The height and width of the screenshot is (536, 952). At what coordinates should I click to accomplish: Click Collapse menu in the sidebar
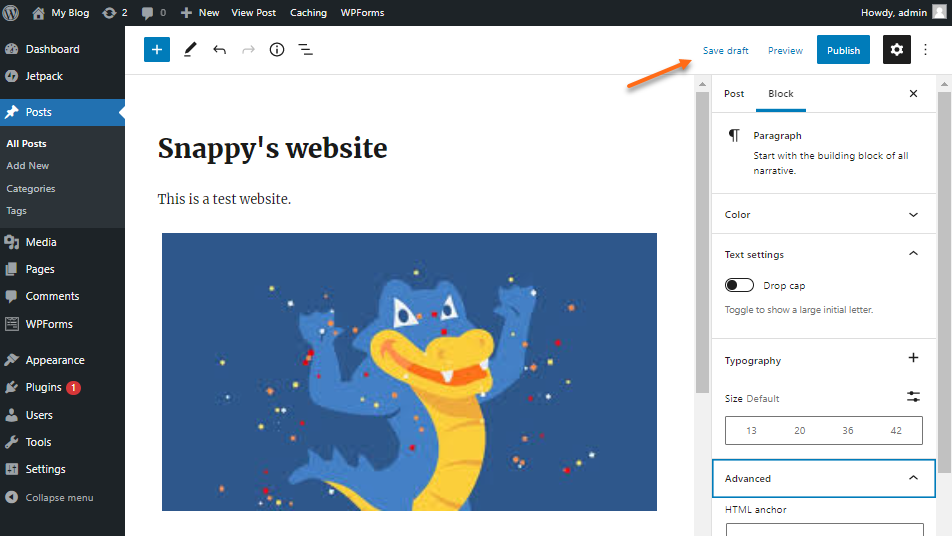point(62,497)
